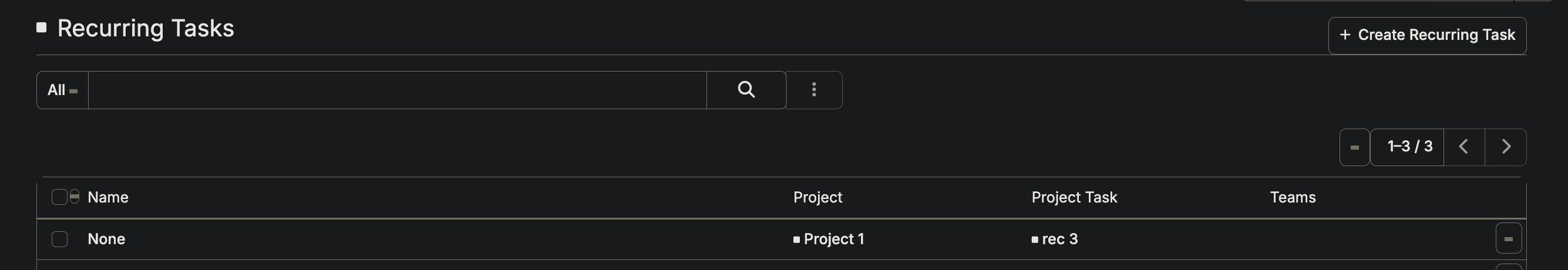Sort by the Project column header
Image resolution: width=1568 pixels, height=270 pixels.
(x=817, y=197)
